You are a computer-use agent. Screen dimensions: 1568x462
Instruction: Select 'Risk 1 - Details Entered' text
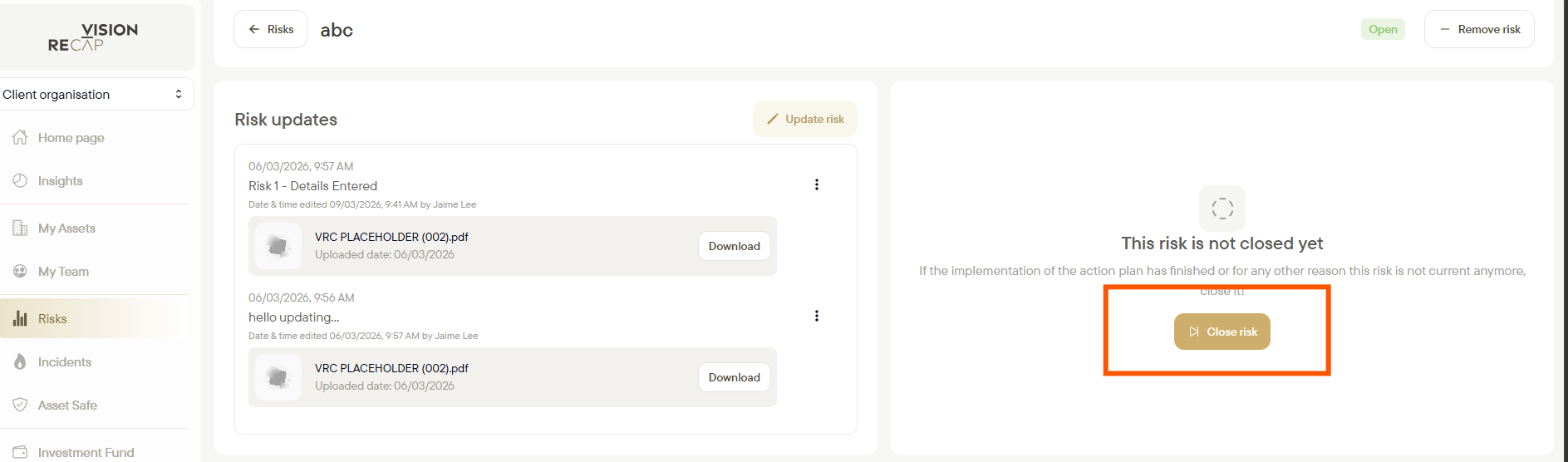[x=312, y=186]
